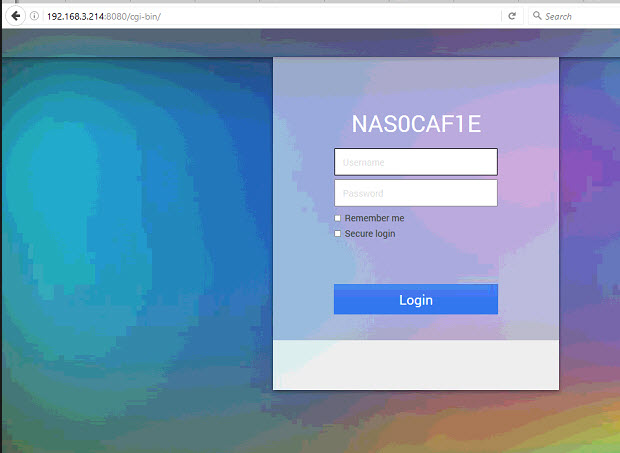Go back using the browser back arrow

click(x=16, y=16)
